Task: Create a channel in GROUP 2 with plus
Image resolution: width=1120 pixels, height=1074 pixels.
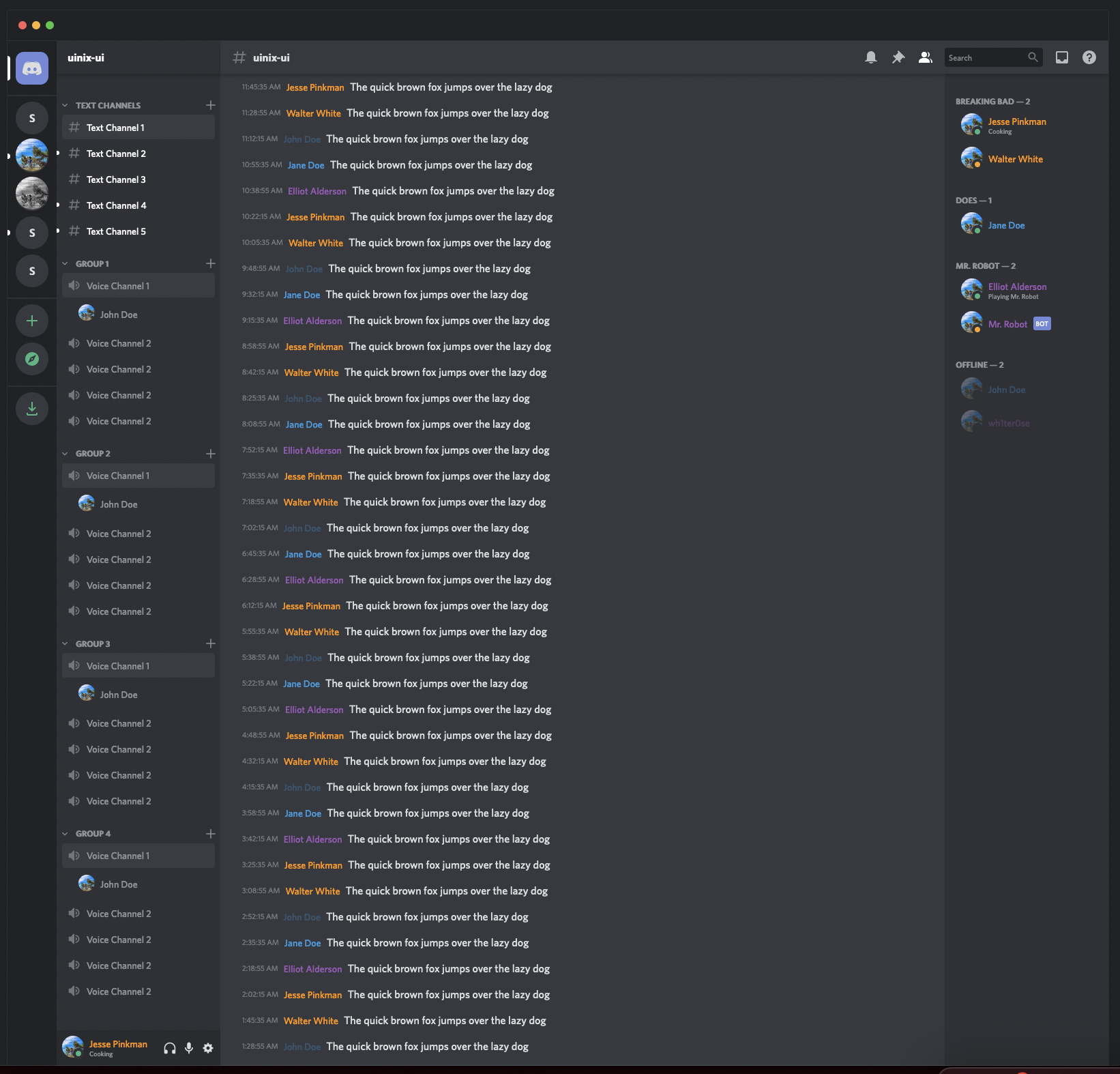Action: click(210, 454)
